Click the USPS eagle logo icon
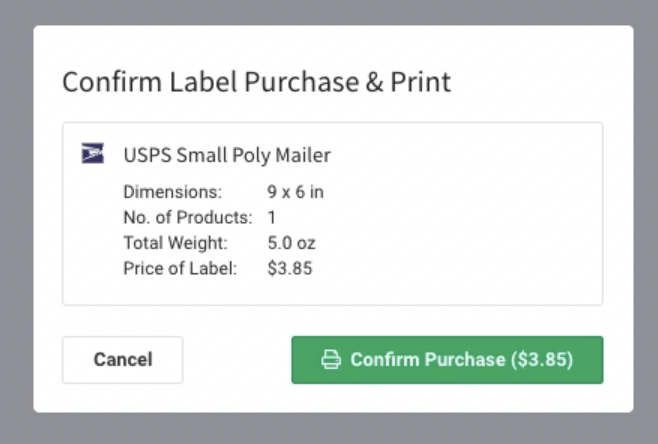Screen dimensions: 658x444 (93, 153)
